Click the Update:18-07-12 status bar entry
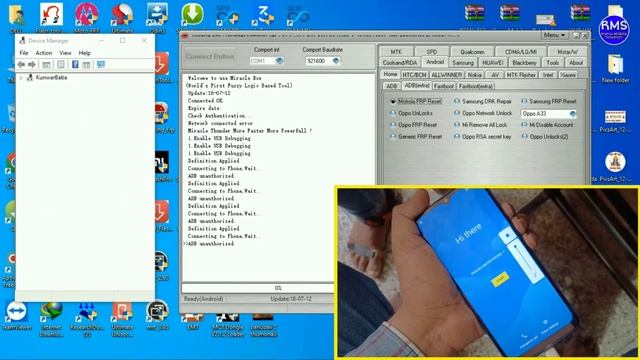 point(291,299)
